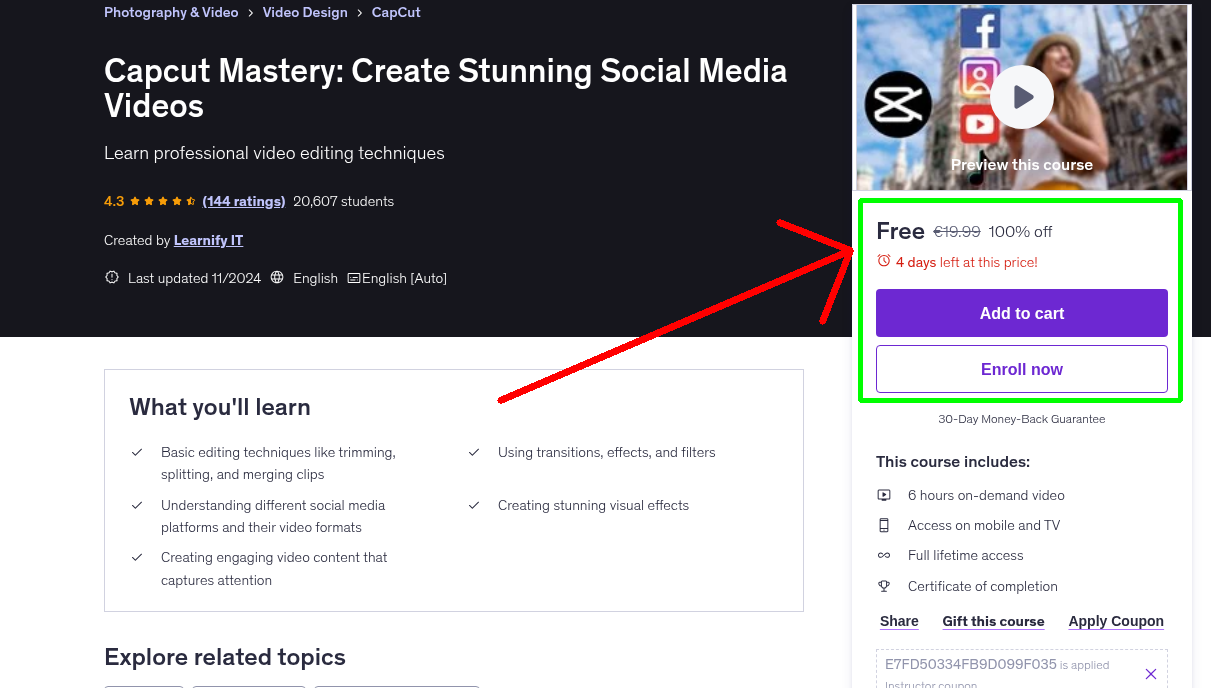Viewport: 1211px width, 688px height.
Task: Click Gift this course
Action: point(993,621)
